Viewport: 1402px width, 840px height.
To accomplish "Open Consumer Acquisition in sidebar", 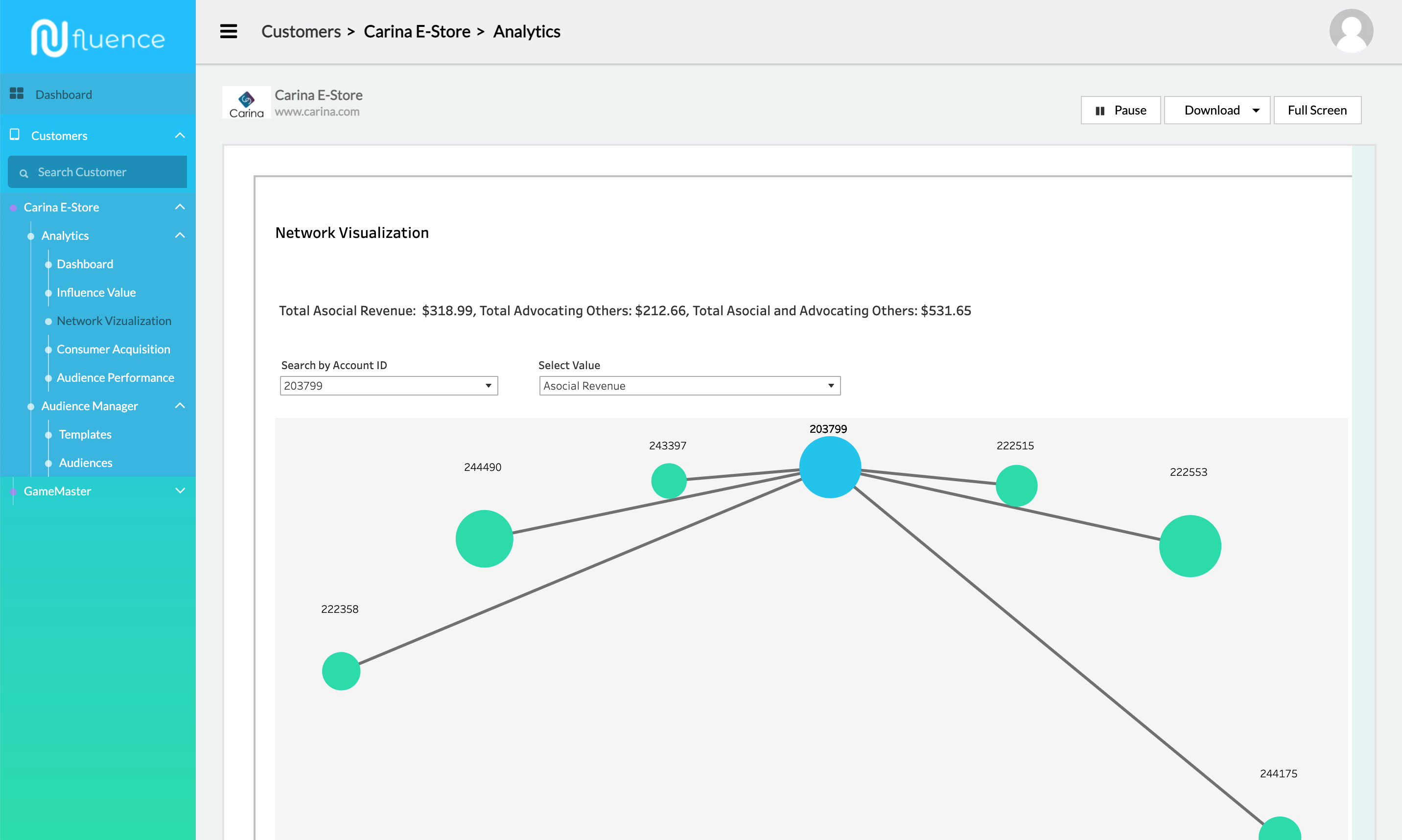I will click(x=113, y=349).
